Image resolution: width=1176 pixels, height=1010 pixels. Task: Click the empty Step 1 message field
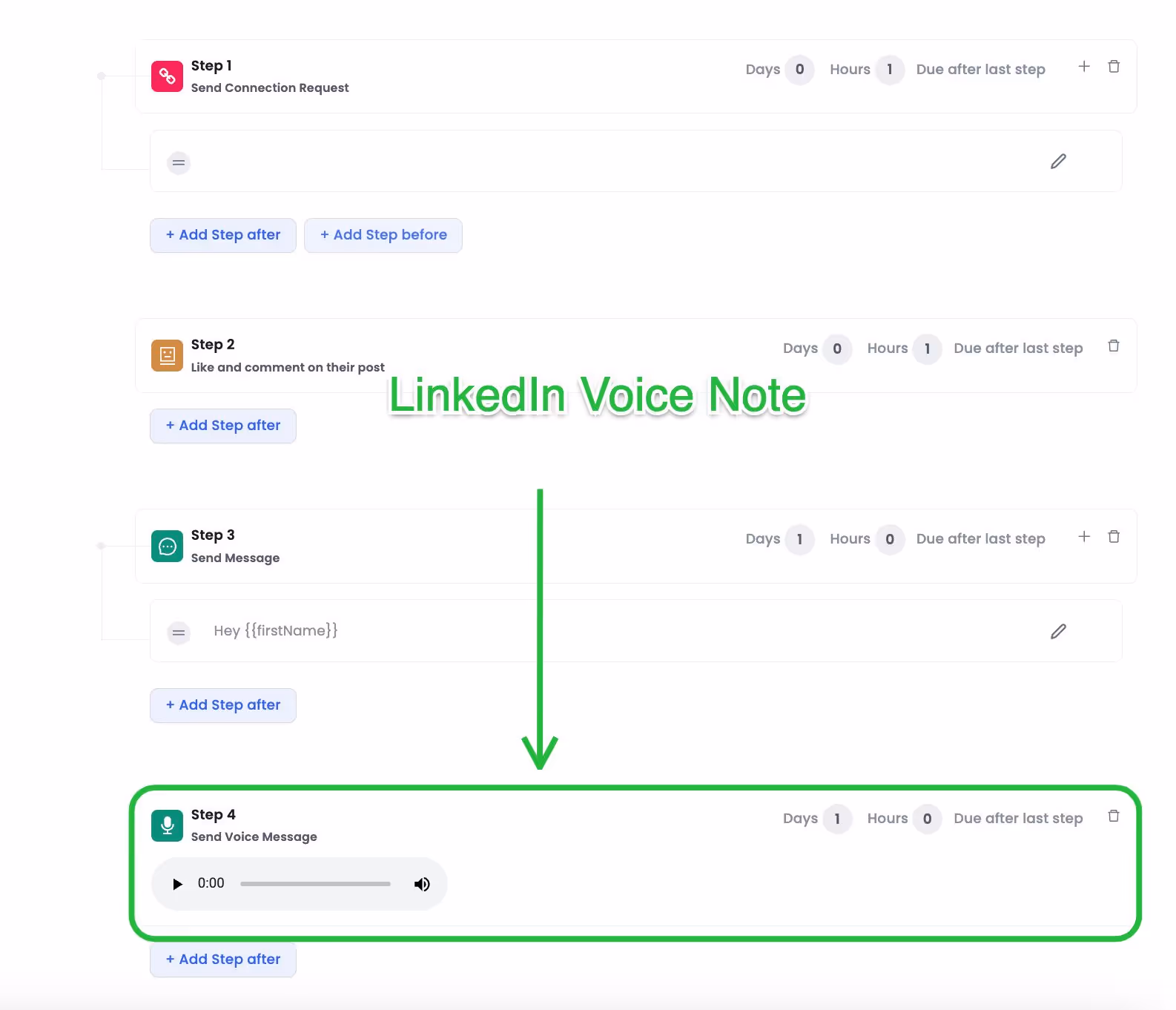click(x=636, y=162)
